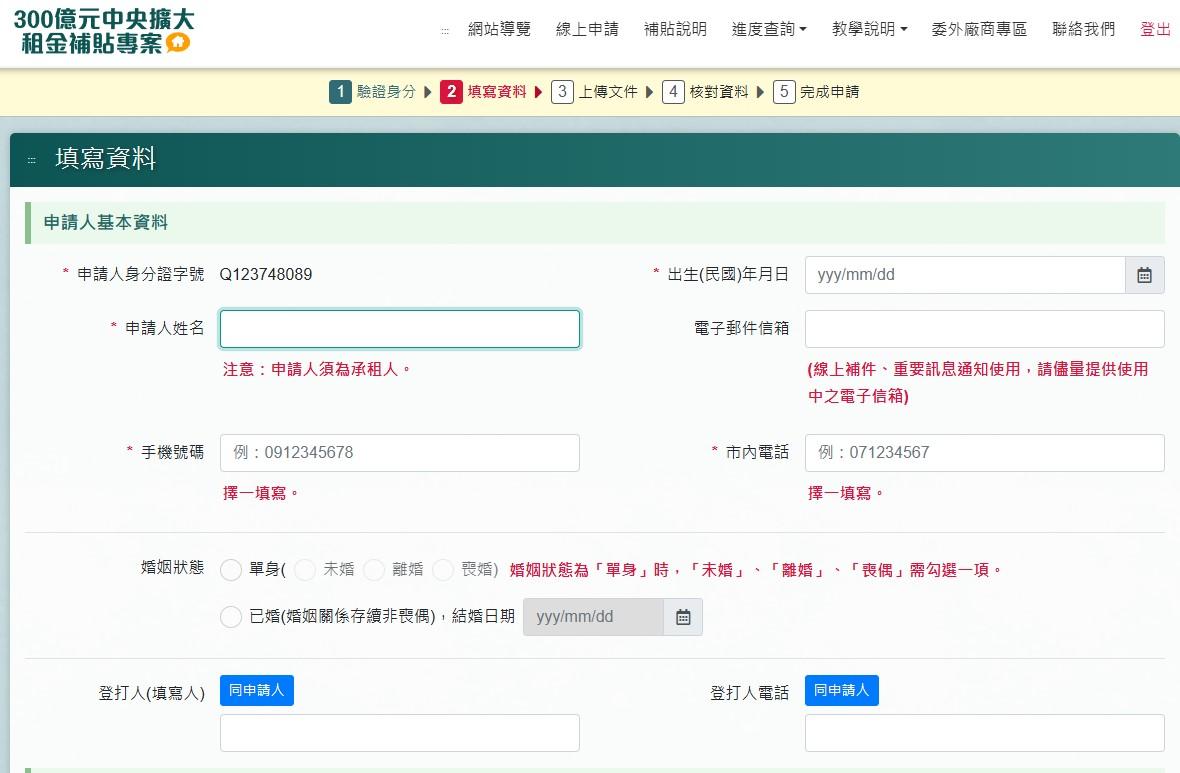Click step 1 number badge 驗證身分

tap(340, 92)
